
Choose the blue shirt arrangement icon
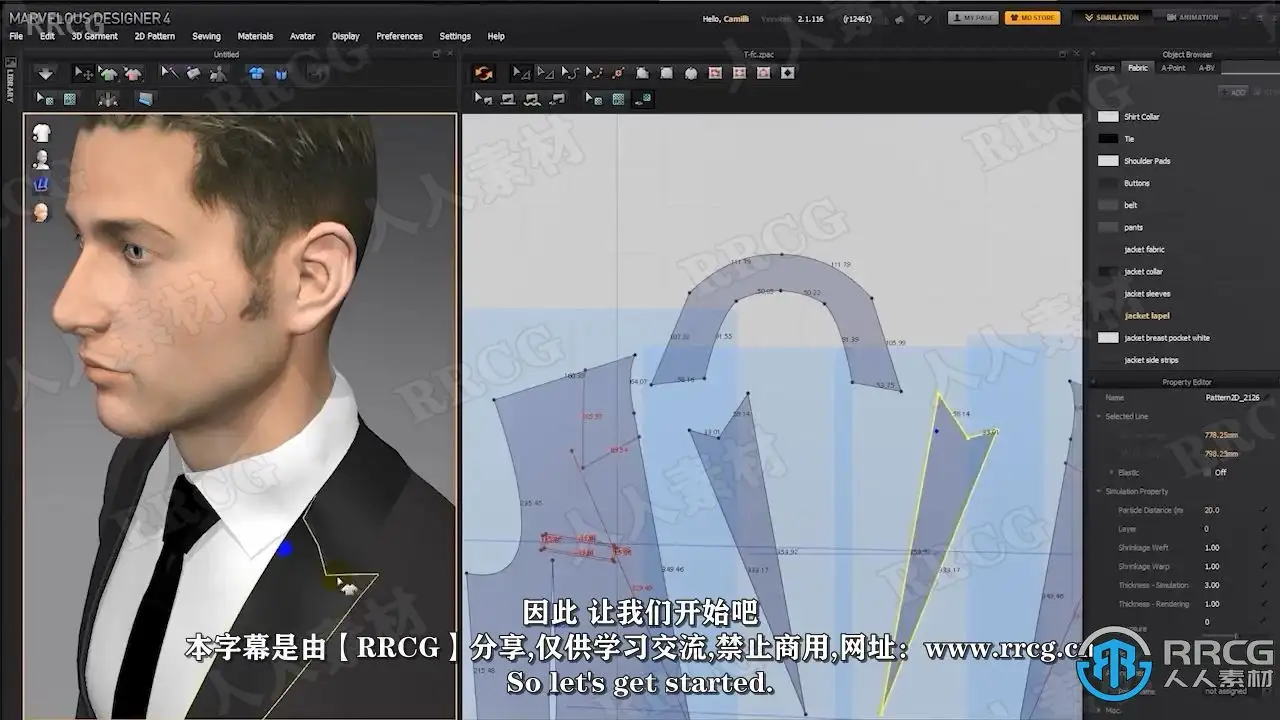point(256,73)
